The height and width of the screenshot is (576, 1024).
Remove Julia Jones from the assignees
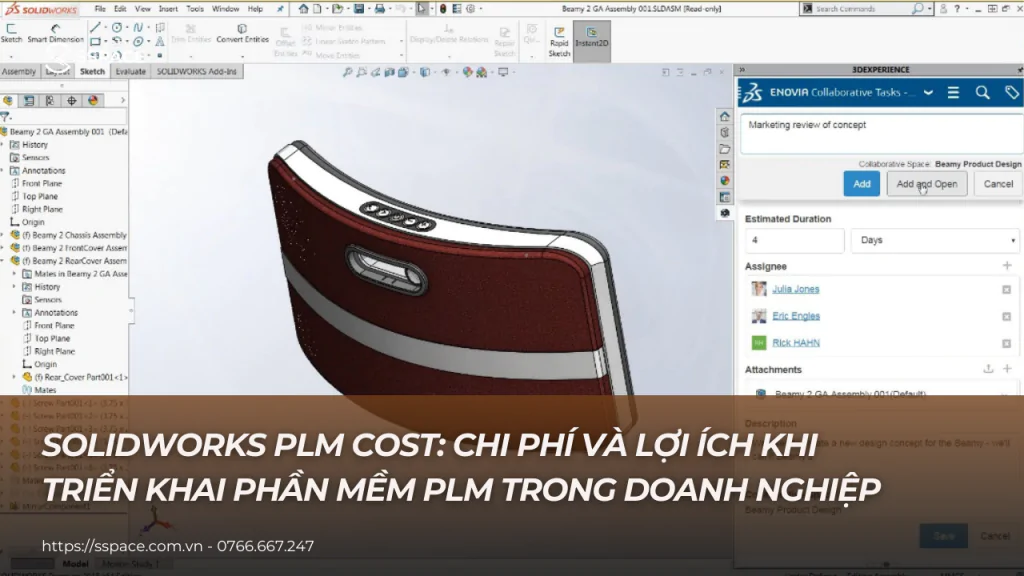pos(1006,289)
